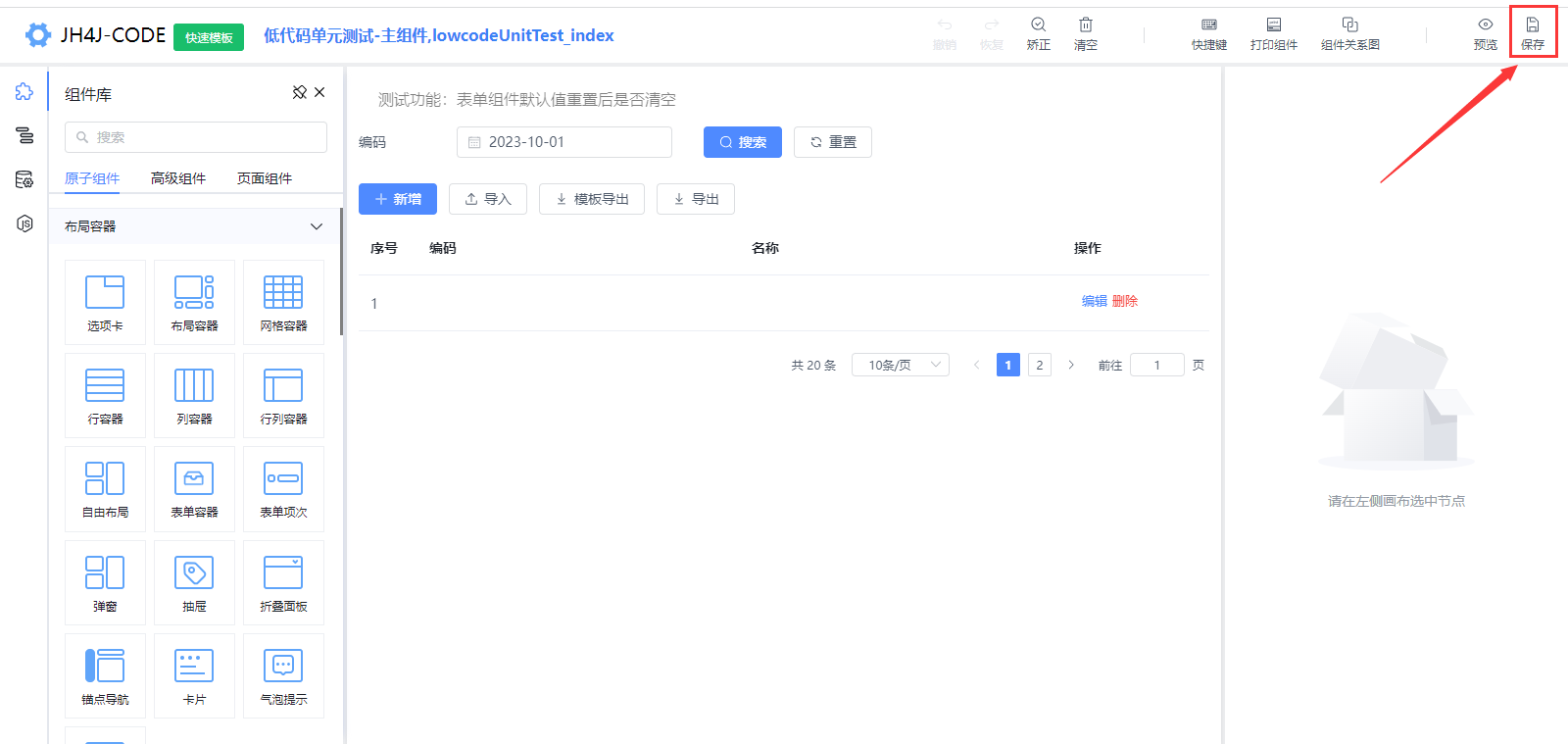Screen dimensions: 1568x744
Task: Go to pagination page 2
Action: pos(1040,365)
